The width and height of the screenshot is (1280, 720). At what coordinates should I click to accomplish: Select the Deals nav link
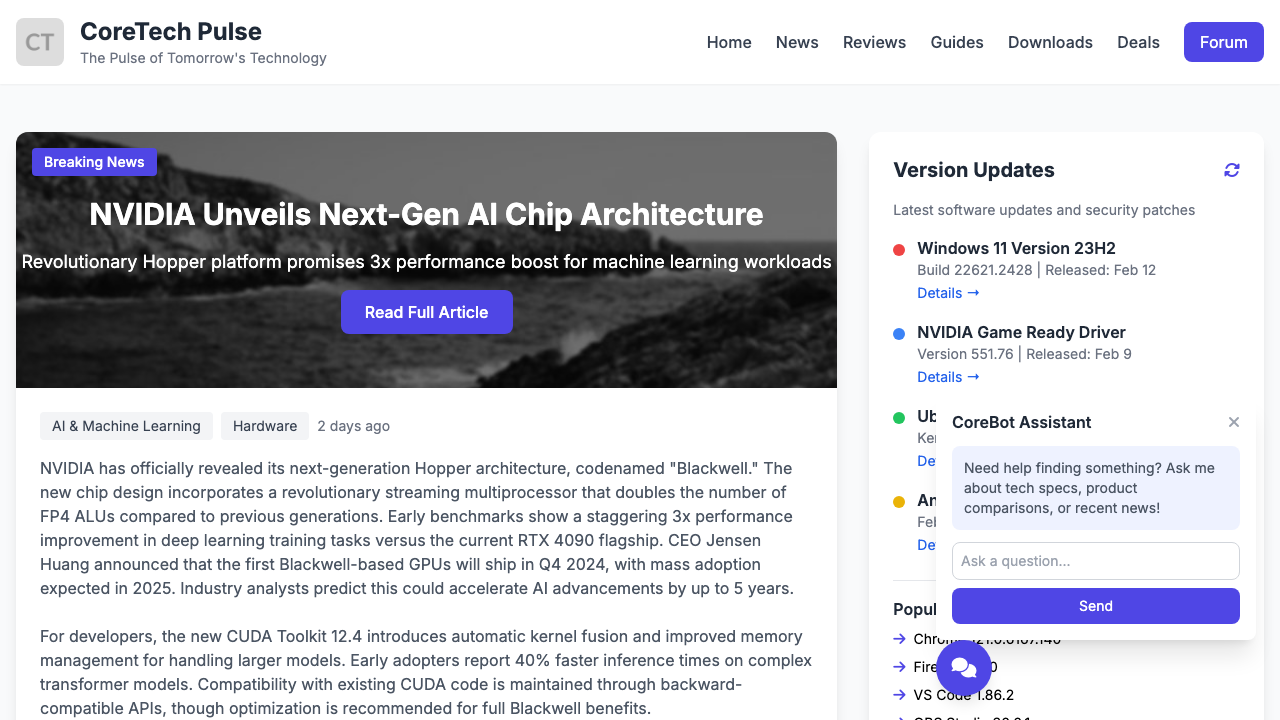[x=1138, y=42]
